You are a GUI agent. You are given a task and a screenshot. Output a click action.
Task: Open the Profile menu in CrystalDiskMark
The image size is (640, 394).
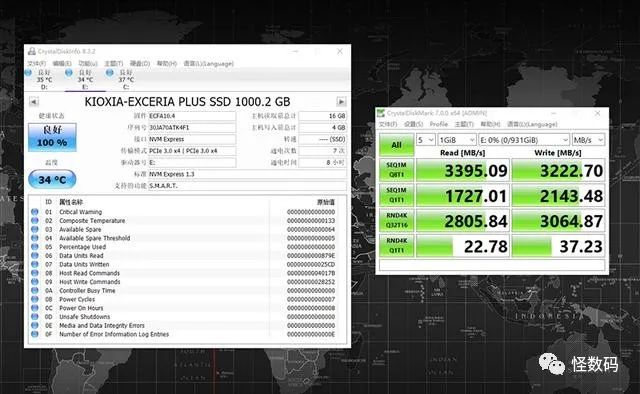point(439,124)
